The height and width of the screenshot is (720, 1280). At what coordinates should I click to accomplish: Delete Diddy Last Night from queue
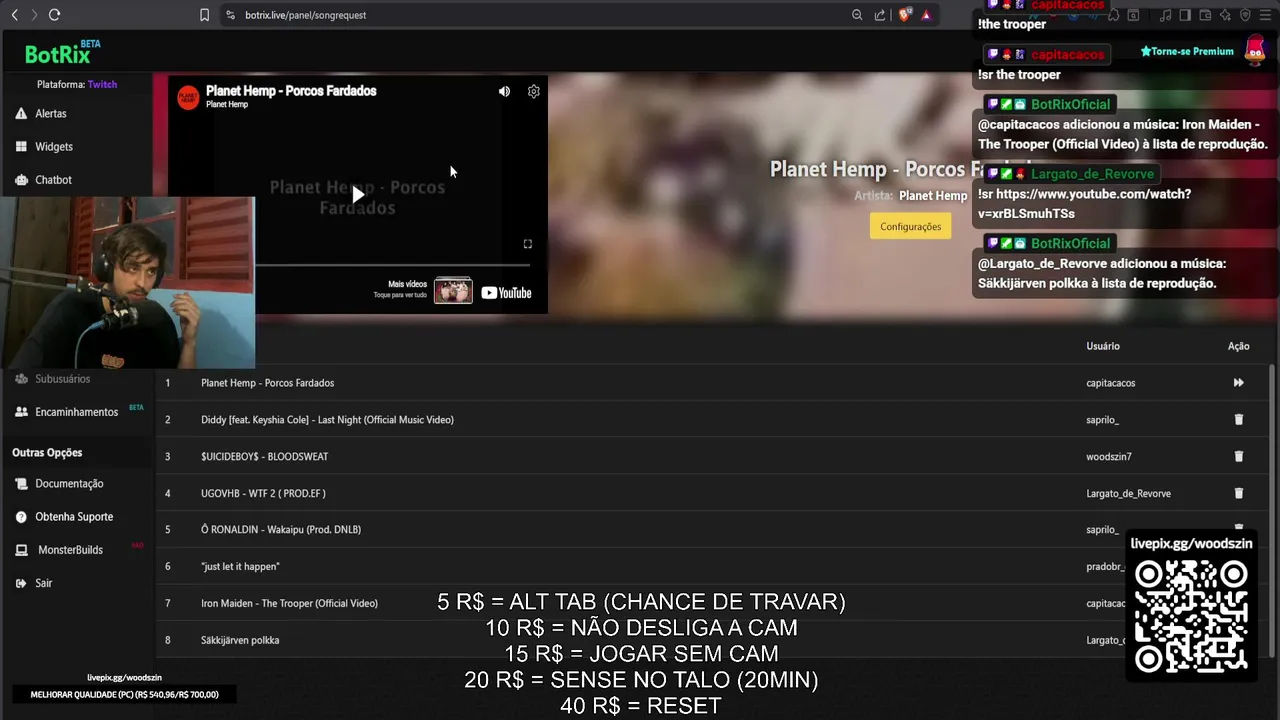pyautogui.click(x=1238, y=420)
